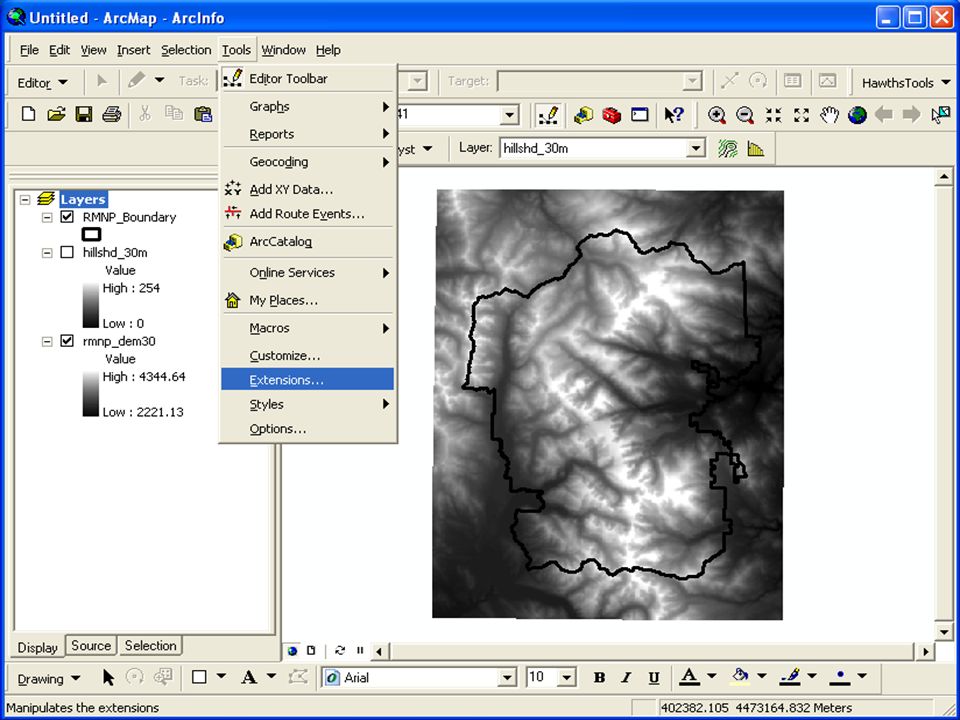The width and height of the screenshot is (960, 720).
Task: Switch to the Display tab
Action: pyautogui.click(x=37, y=647)
